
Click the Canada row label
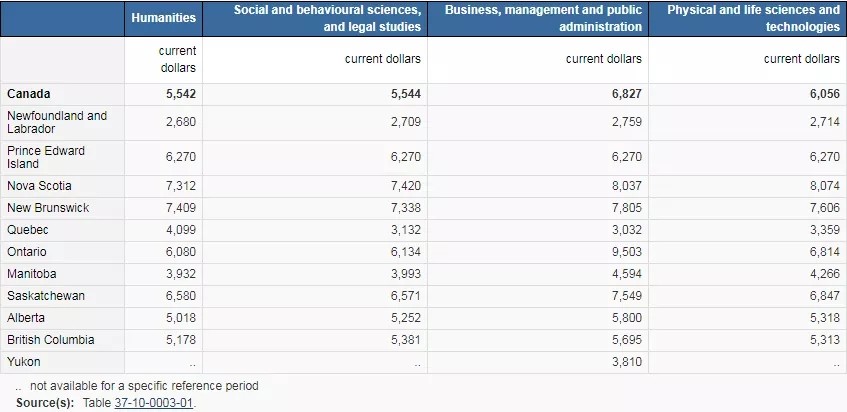tap(29, 94)
